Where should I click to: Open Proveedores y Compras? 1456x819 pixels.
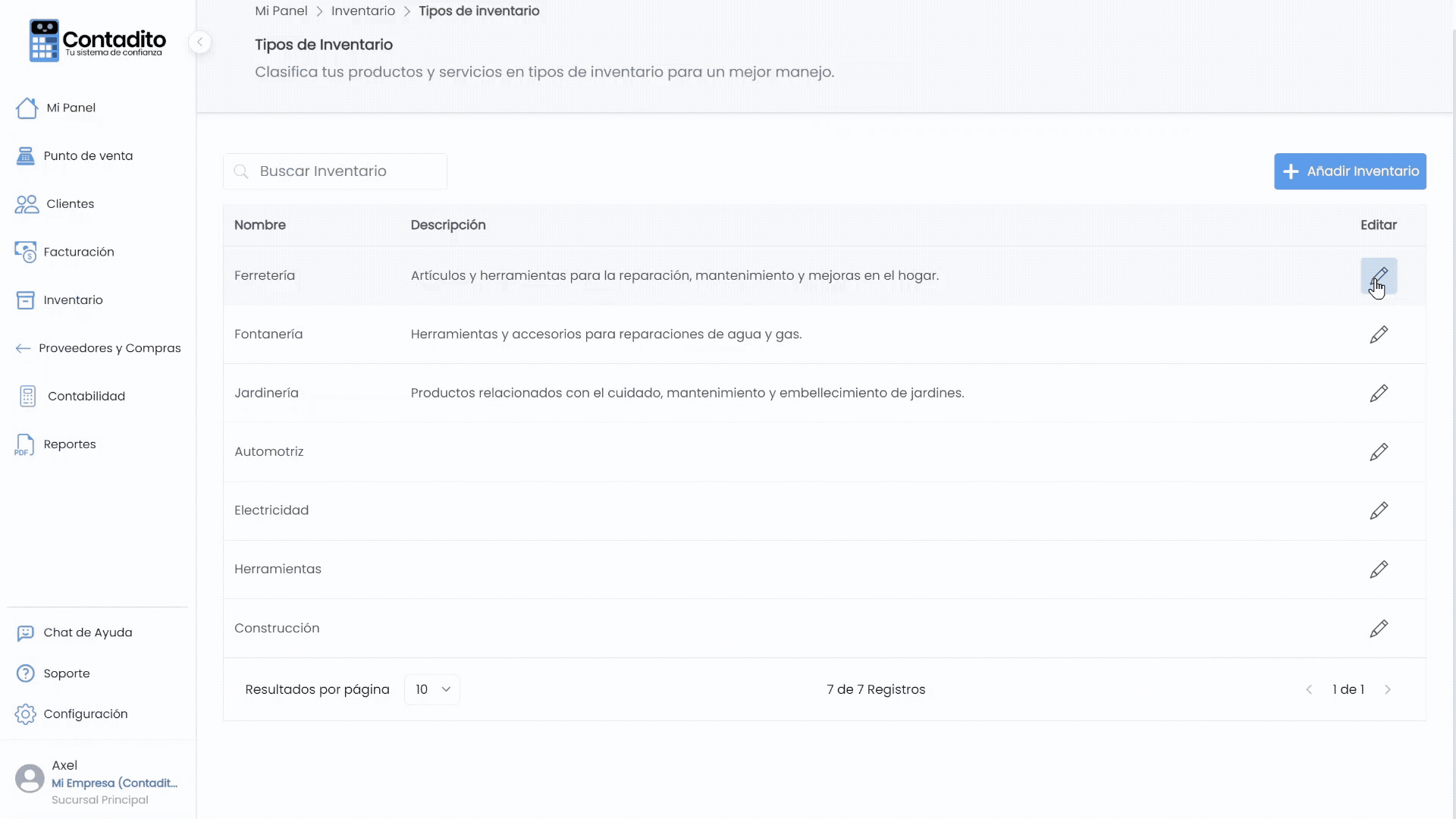click(x=98, y=348)
